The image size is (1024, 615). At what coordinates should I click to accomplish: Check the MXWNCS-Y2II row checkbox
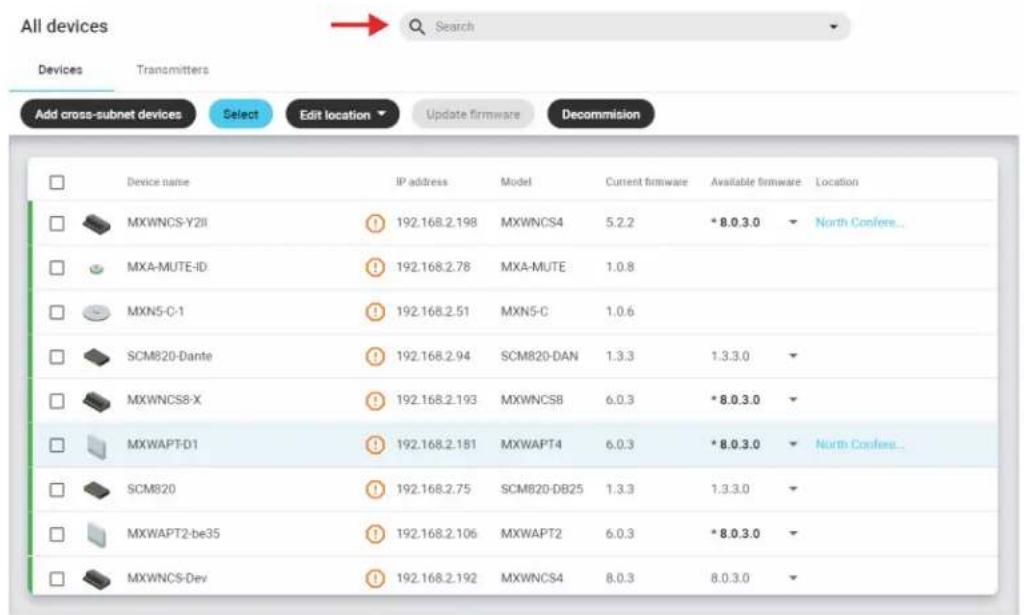pyautogui.click(x=57, y=223)
